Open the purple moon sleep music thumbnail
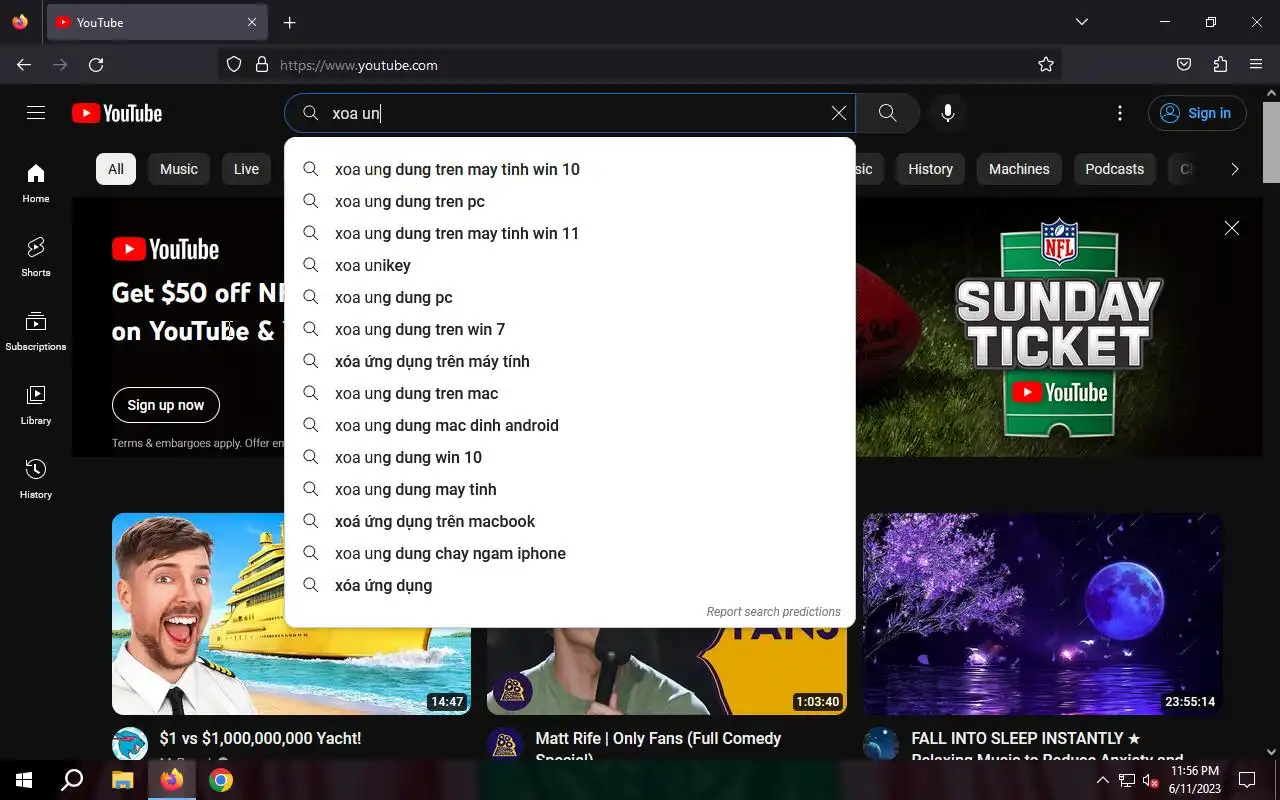 tap(1043, 614)
